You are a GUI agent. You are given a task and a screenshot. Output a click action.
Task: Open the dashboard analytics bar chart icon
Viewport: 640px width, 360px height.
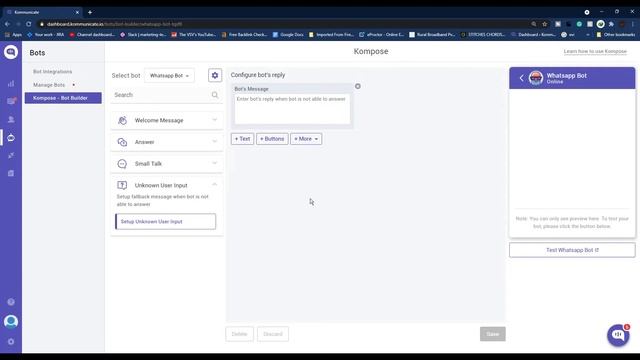(11, 84)
